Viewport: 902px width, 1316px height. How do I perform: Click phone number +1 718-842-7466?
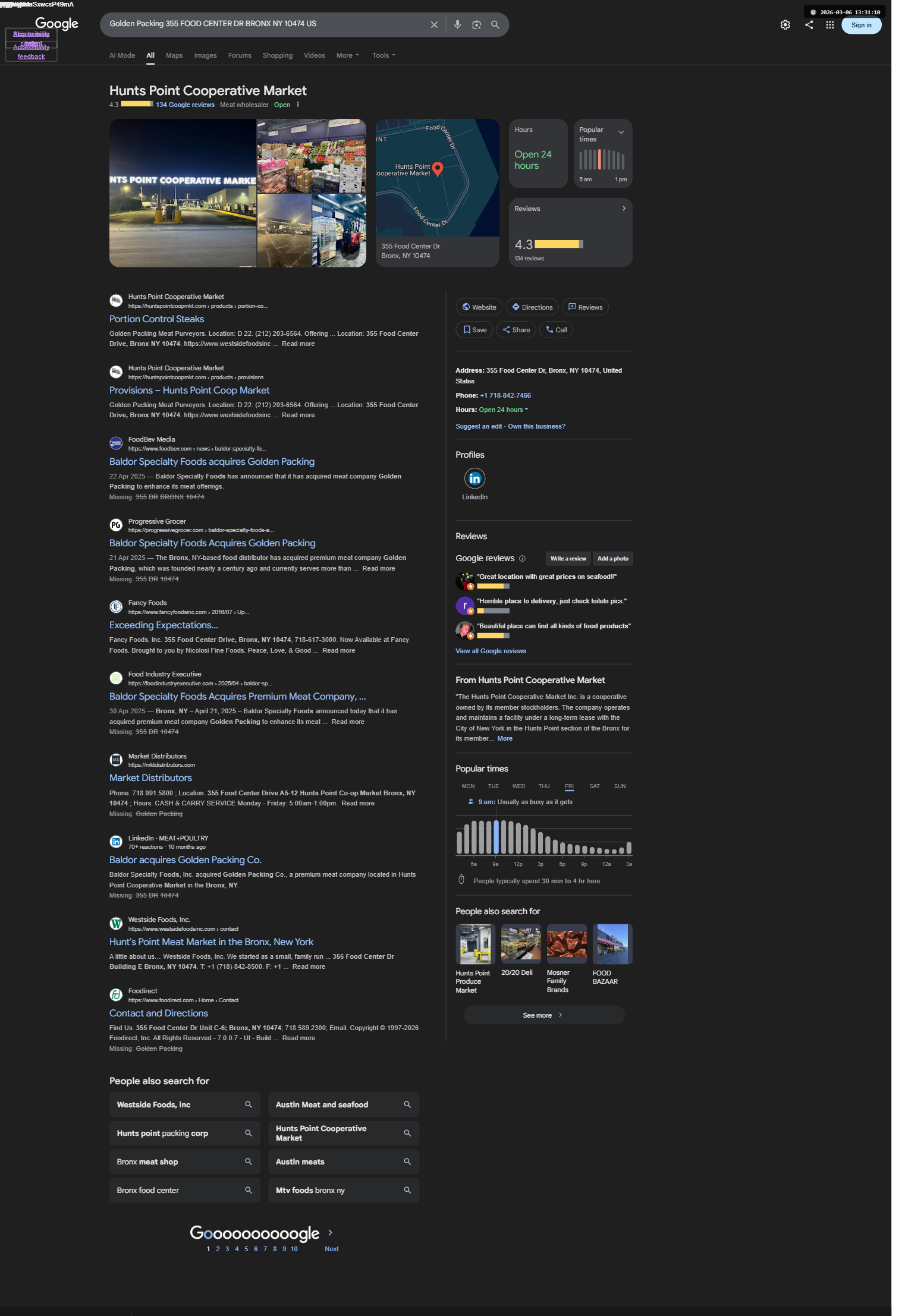(505, 395)
